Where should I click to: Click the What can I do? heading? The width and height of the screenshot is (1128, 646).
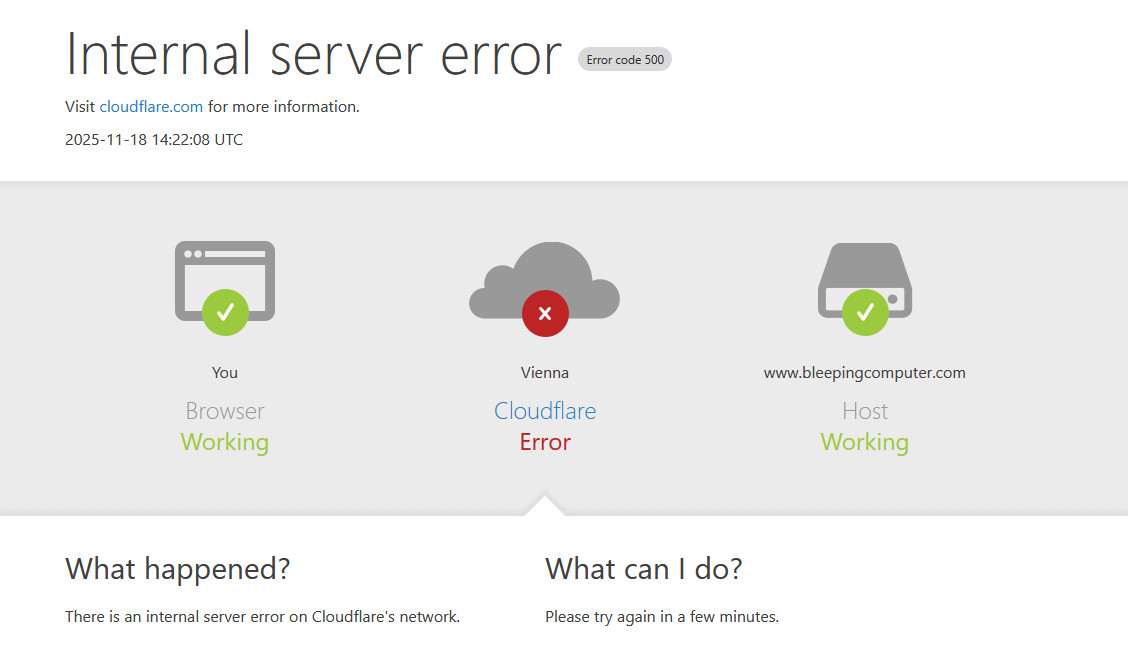(644, 569)
